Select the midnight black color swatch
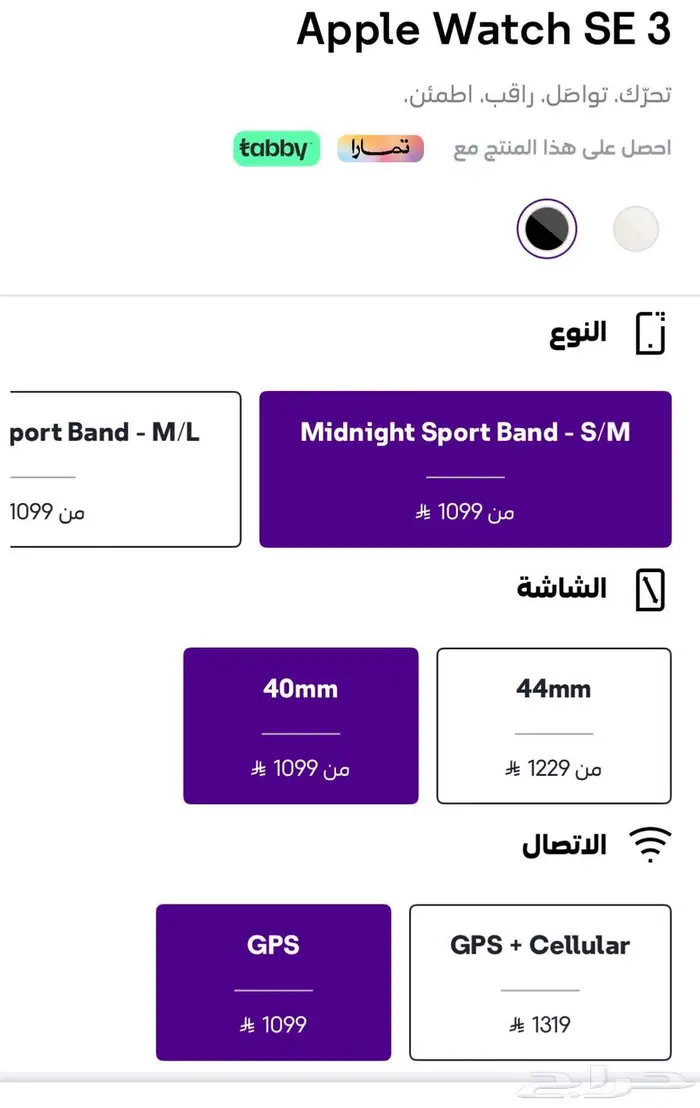Screen dimensions: 700x1108 coord(546,228)
